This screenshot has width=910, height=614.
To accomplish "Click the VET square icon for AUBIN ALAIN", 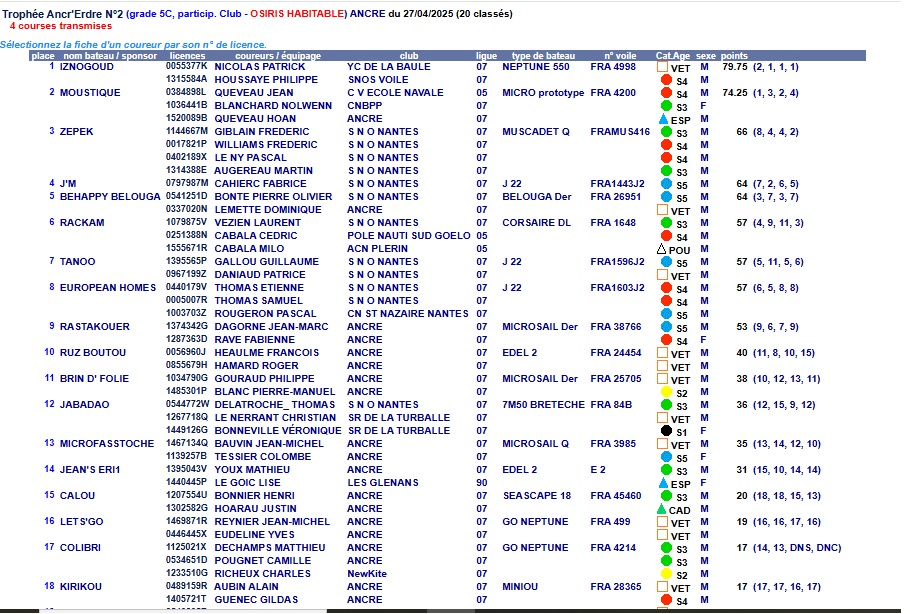I will point(662,587).
